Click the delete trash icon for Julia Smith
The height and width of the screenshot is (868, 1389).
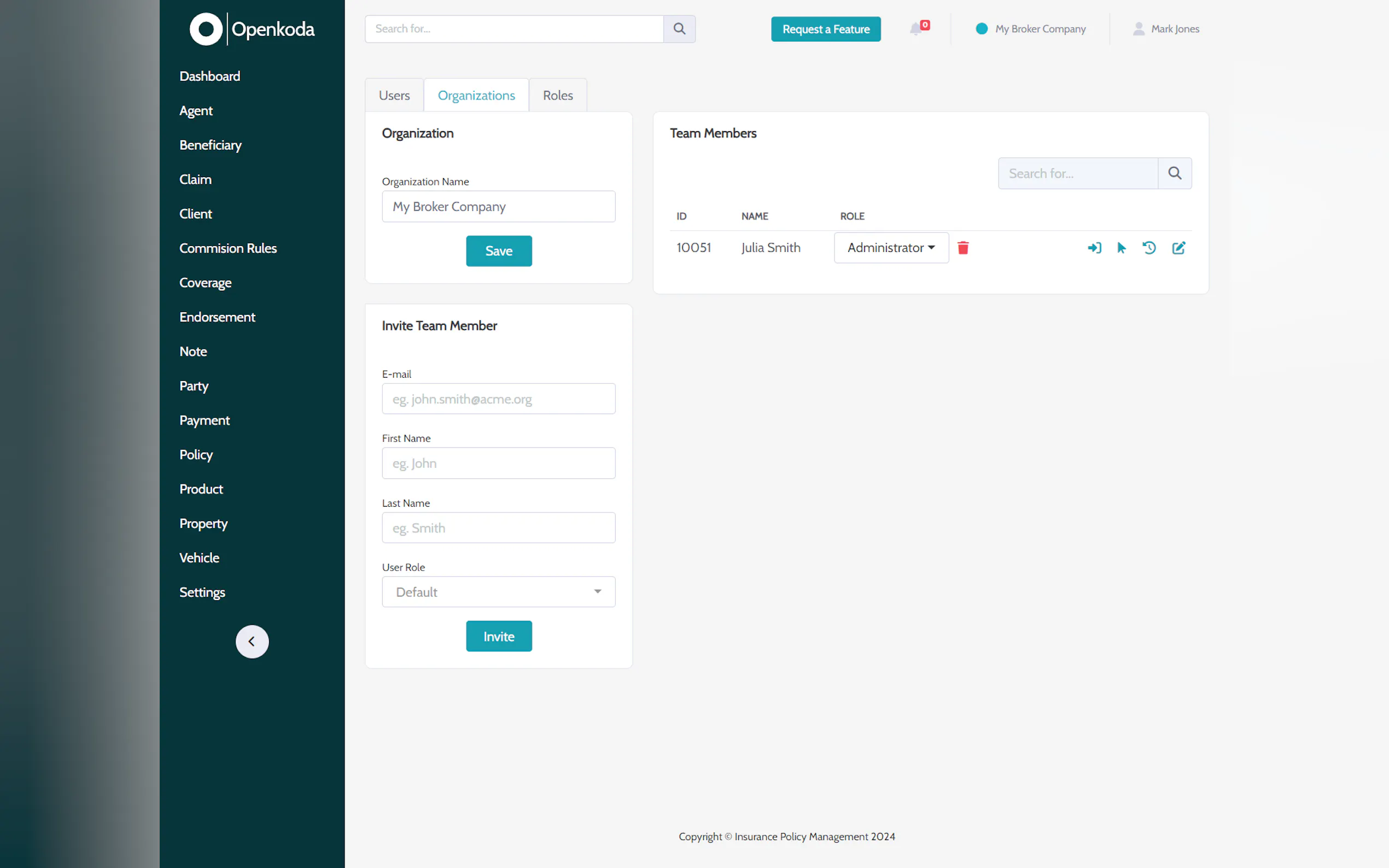coord(963,248)
